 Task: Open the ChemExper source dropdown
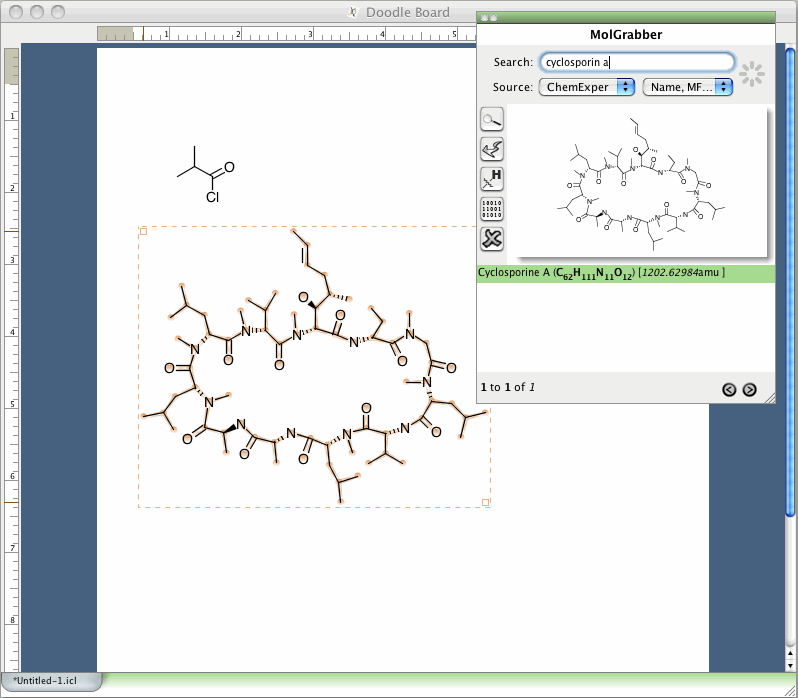click(588, 87)
